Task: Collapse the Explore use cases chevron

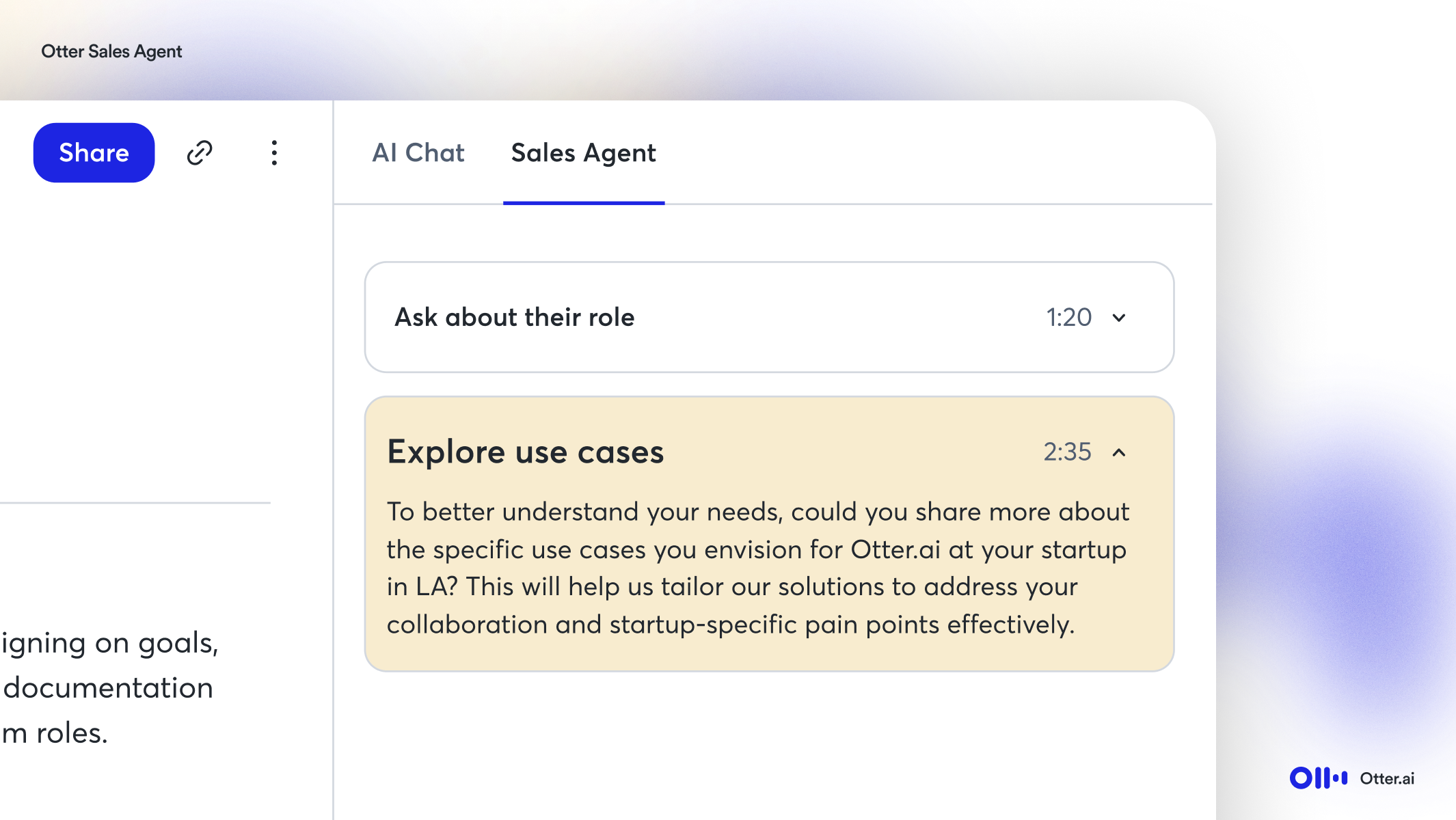Action: [1119, 452]
